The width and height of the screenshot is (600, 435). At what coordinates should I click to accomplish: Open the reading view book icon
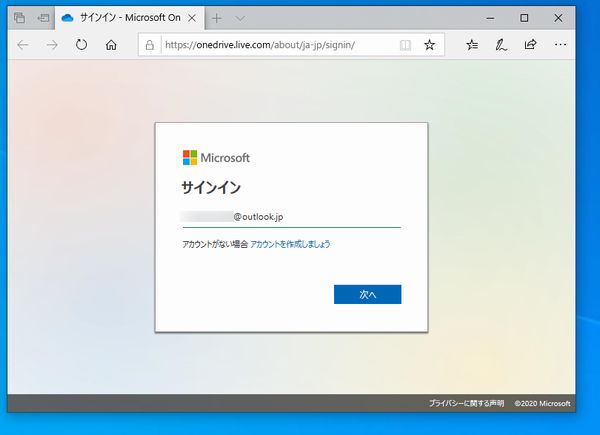[x=405, y=45]
